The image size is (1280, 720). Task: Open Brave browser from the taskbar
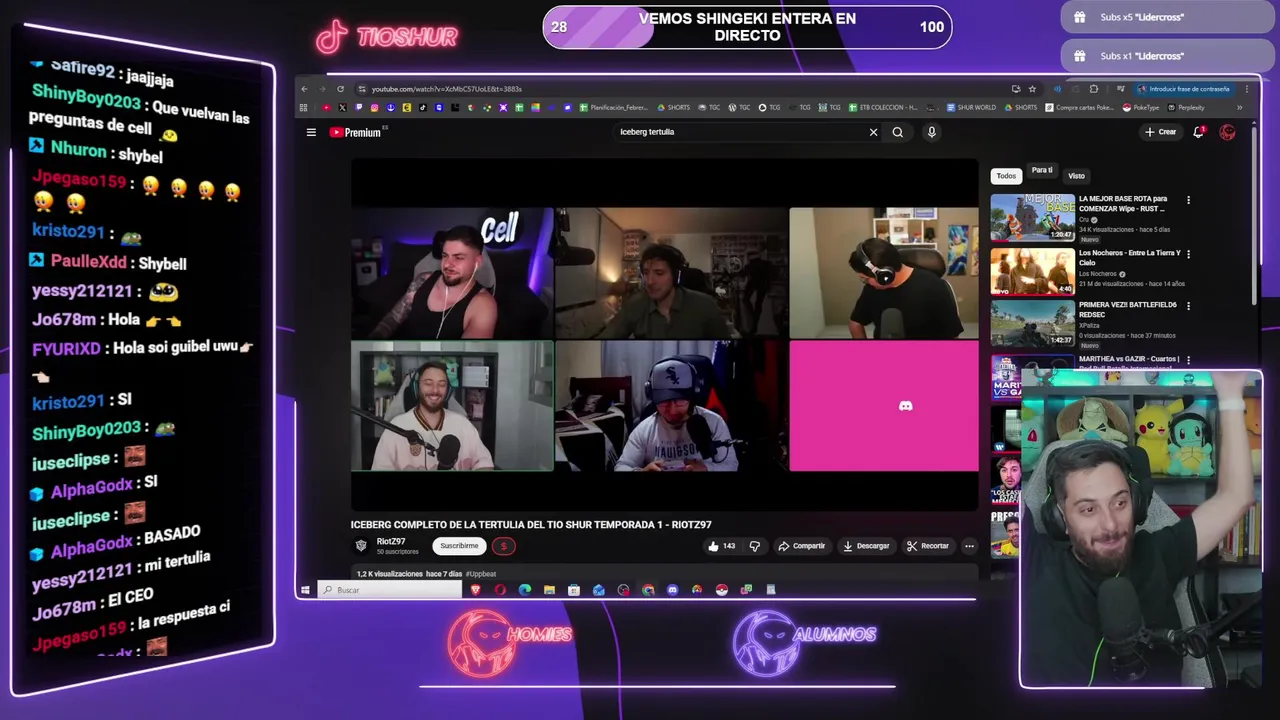(476, 590)
